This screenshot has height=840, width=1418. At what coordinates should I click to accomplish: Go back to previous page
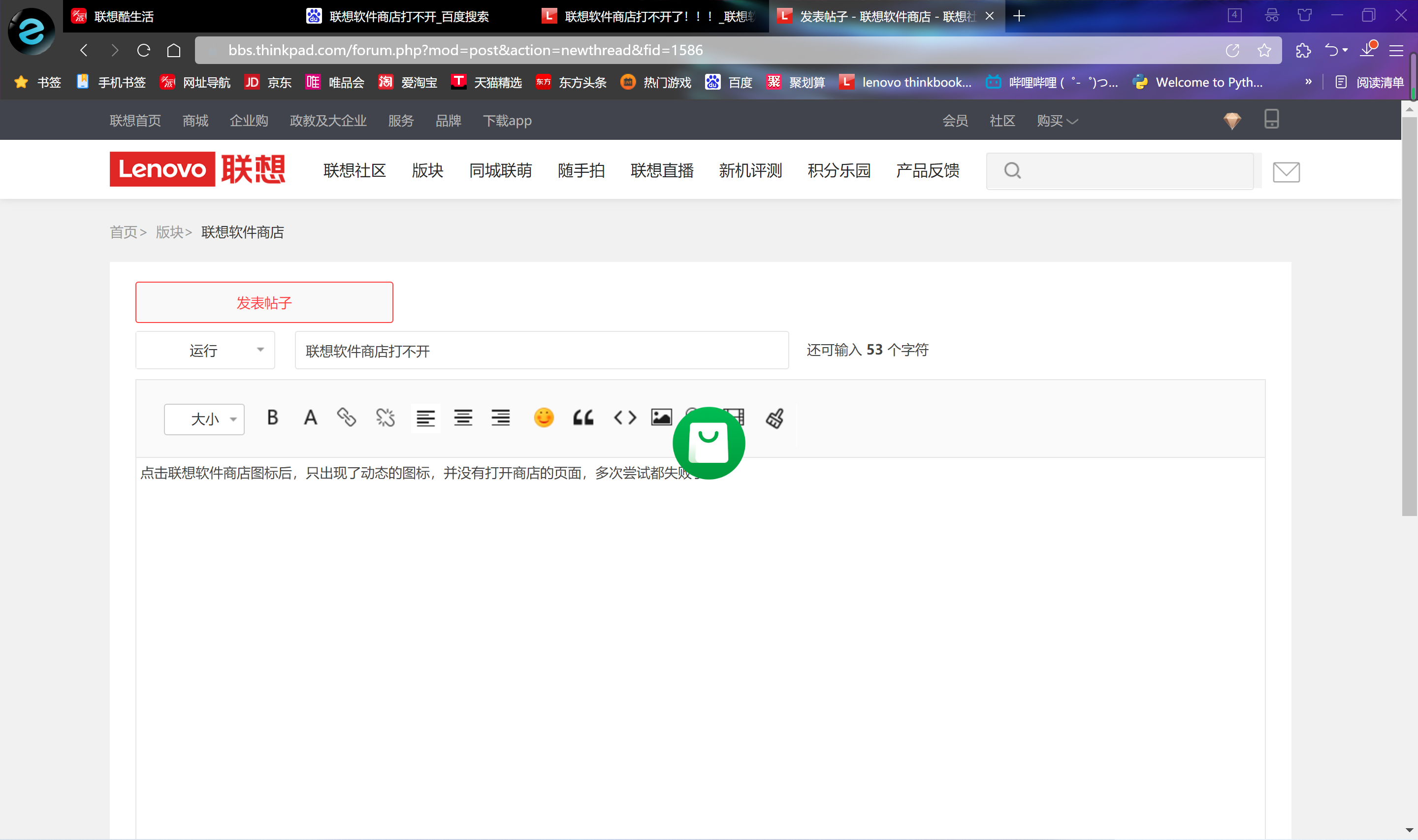click(x=84, y=50)
